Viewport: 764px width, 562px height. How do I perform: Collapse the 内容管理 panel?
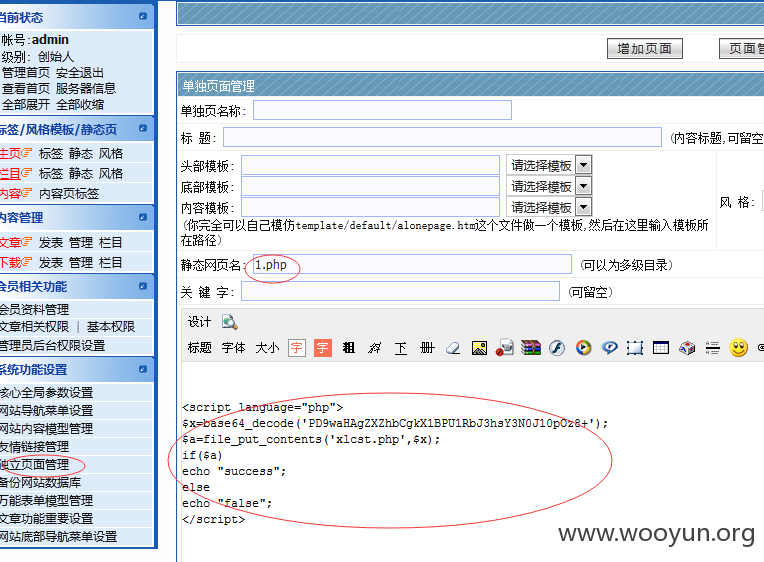click(143, 217)
